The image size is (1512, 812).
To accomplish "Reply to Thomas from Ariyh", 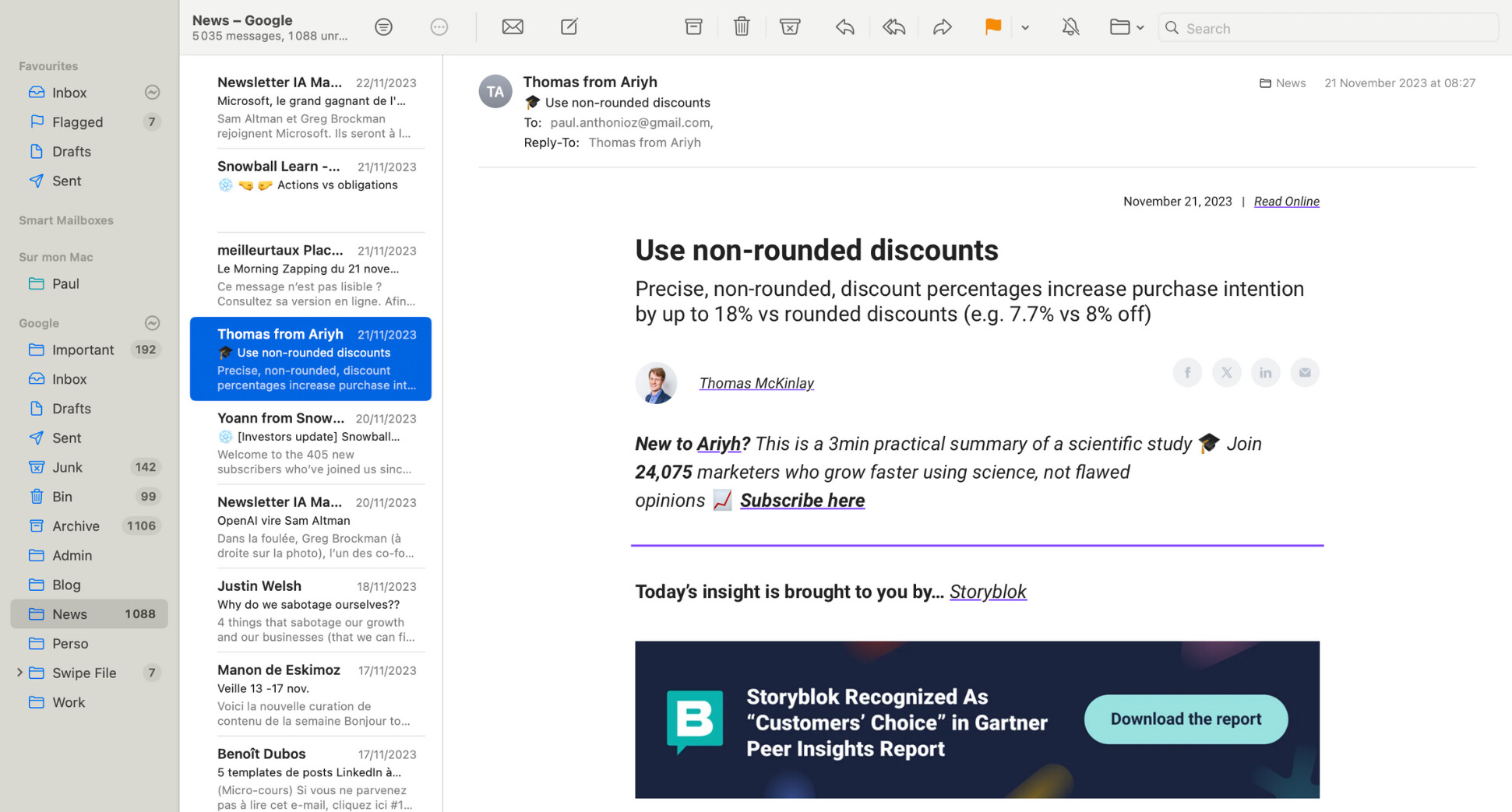I will pyautogui.click(x=844, y=26).
